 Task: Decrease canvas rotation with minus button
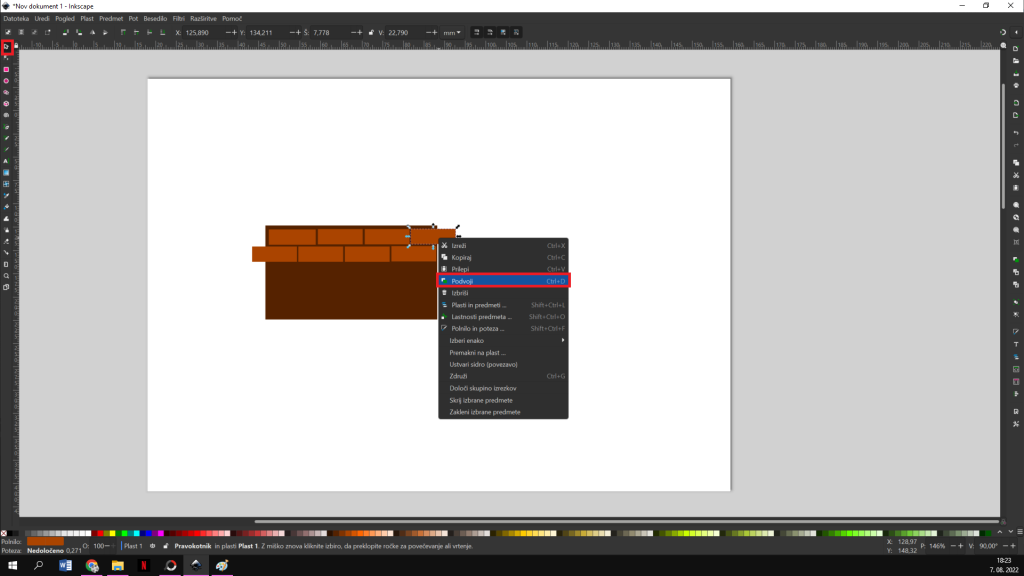1005,546
